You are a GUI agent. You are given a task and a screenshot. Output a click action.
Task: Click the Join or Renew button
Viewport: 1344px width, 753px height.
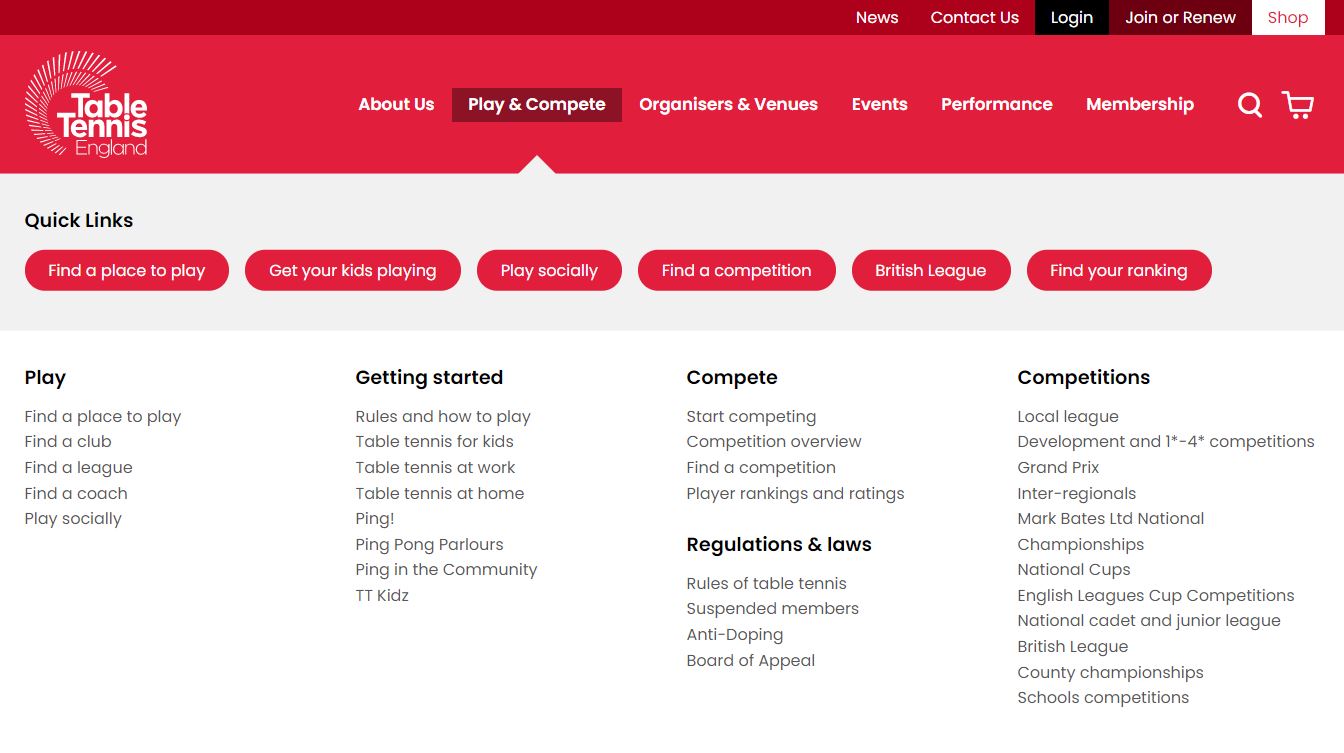click(1180, 17)
